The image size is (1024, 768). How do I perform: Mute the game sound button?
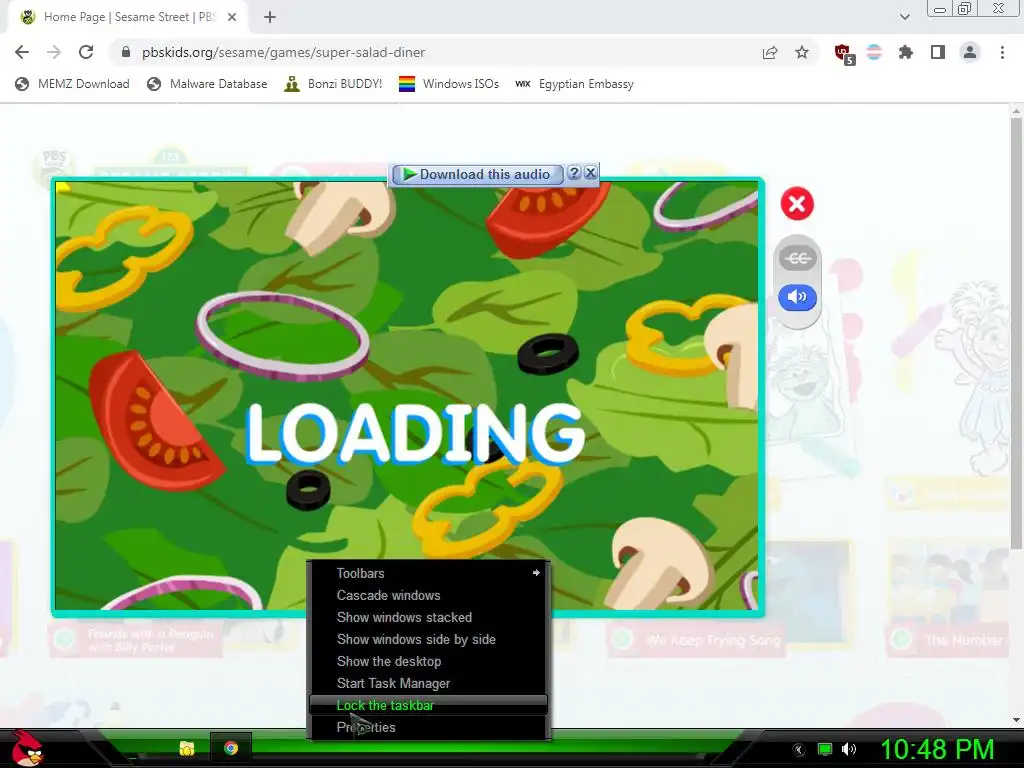[797, 298]
